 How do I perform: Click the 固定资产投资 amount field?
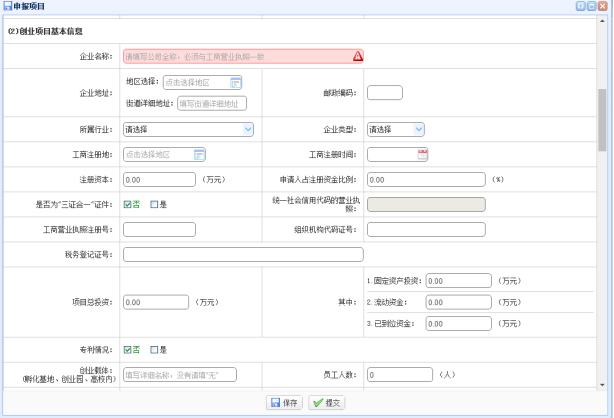coord(458,281)
